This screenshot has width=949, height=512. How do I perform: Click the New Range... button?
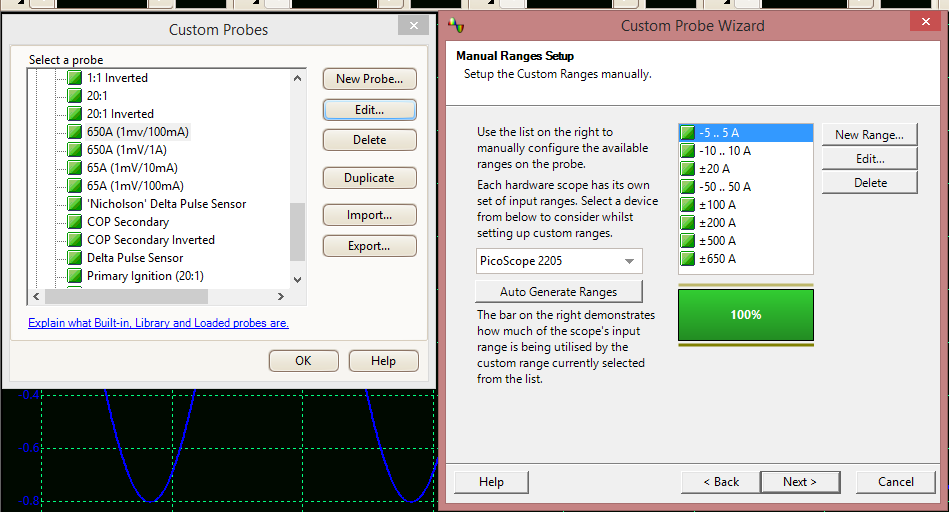(868, 135)
